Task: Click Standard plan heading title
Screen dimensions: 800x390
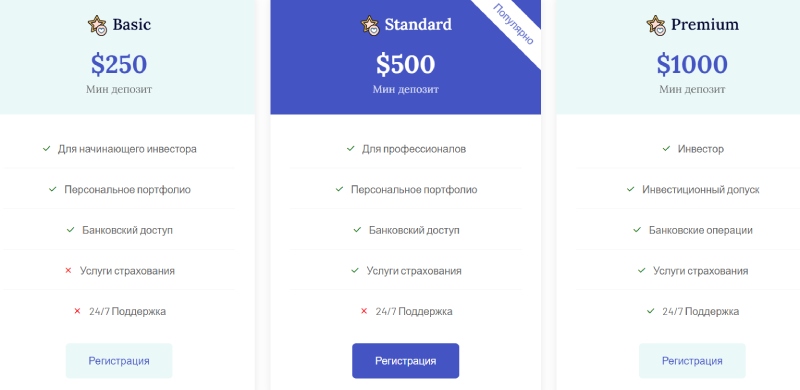Action: pos(418,25)
